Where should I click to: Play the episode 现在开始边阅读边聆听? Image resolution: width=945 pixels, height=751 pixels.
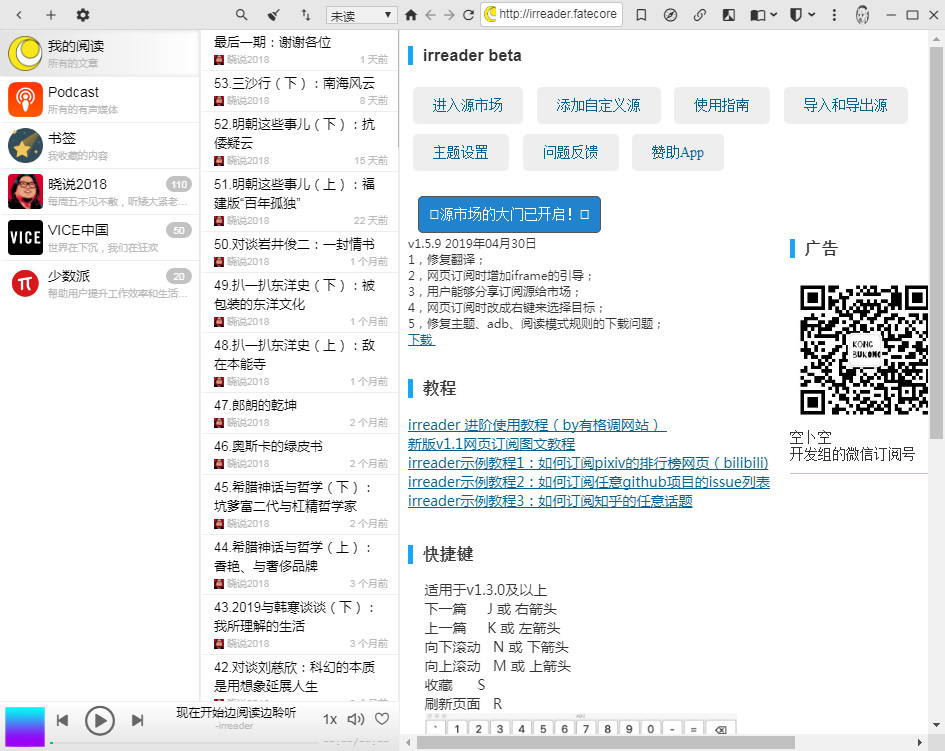click(x=100, y=719)
